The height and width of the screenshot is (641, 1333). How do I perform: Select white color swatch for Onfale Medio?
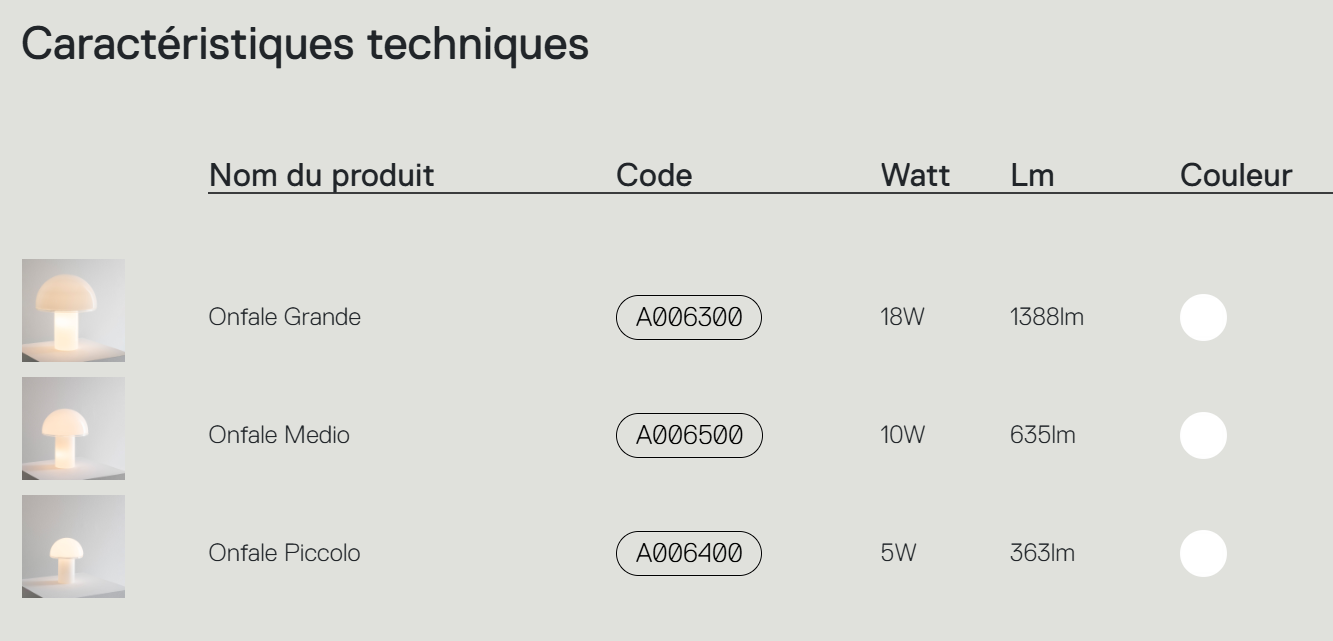click(x=1203, y=436)
